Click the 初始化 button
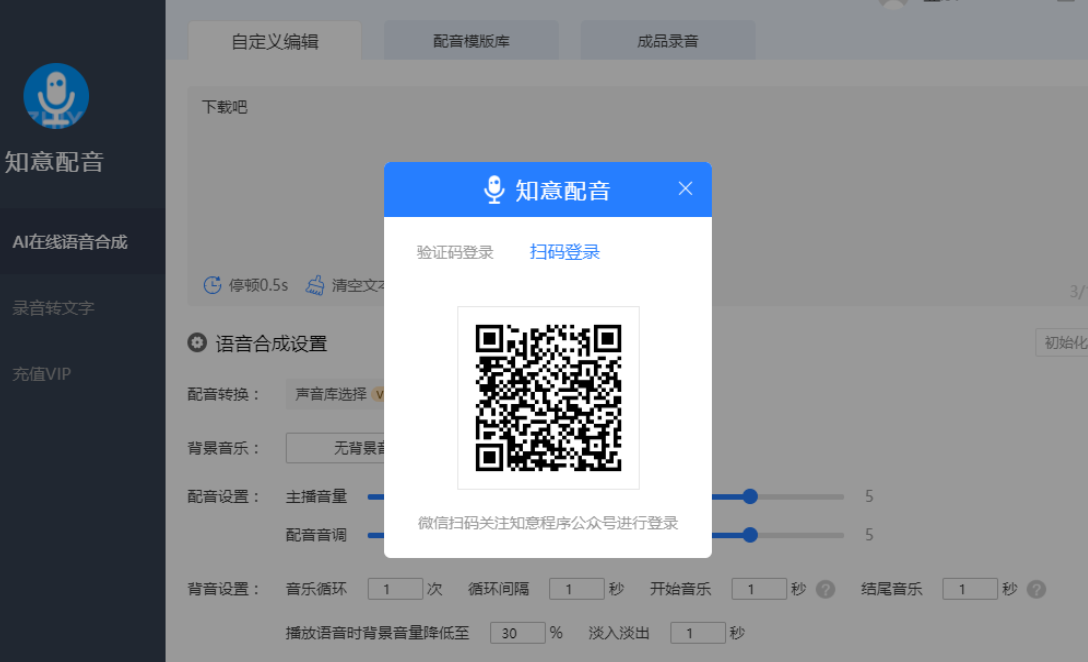The image size is (1088, 662). [1062, 343]
